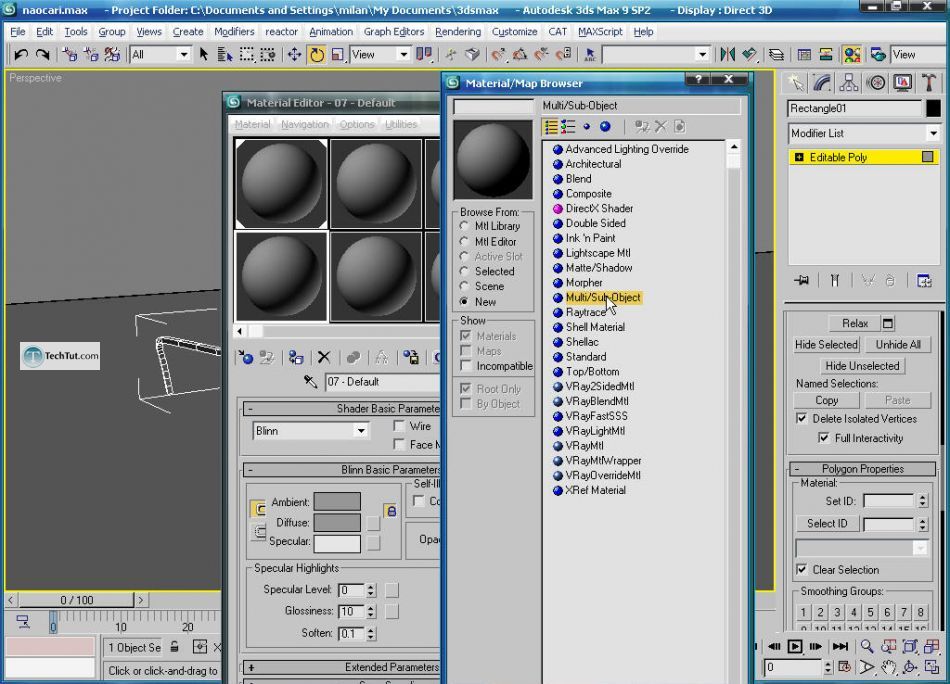Click the Hide Unselected button

pyautogui.click(x=862, y=366)
